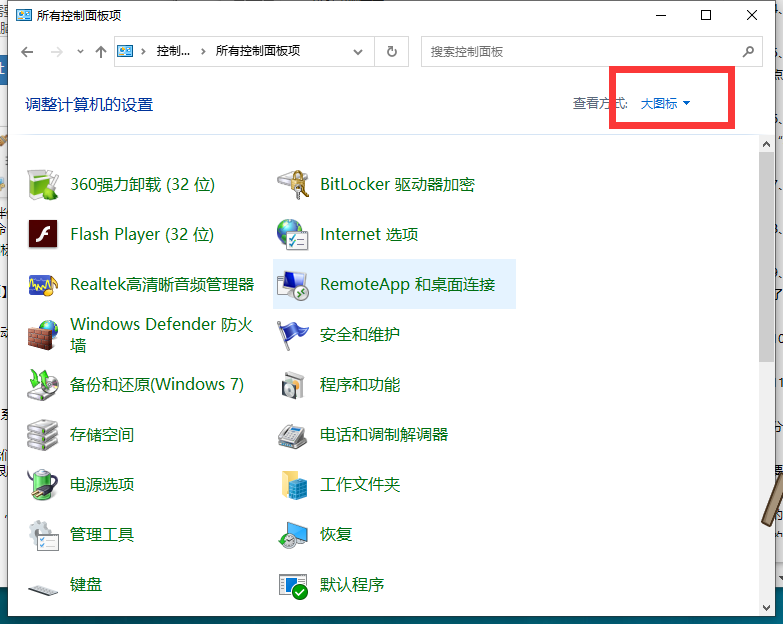Click the scrollbar down arrow
783x624 pixels.
[x=766, y=608]
